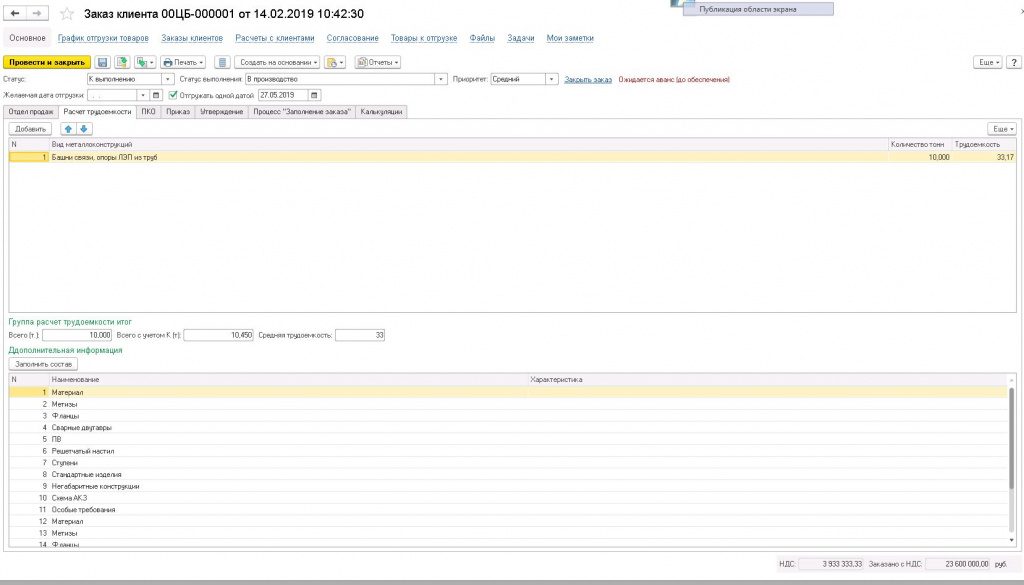Open the green document movements dropdown icon
Image resolution: width=1024 pixels, height=585 pixels.
[145, 63]
